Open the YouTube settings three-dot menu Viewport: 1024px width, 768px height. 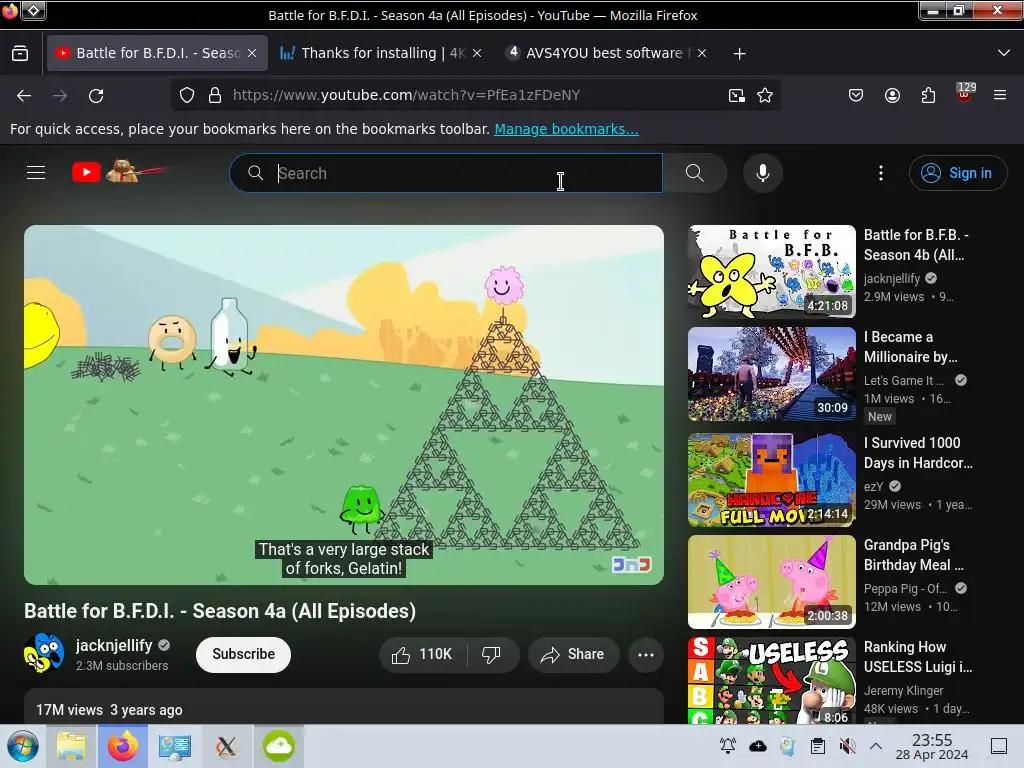pyautogui.click(x=881, y=173)
